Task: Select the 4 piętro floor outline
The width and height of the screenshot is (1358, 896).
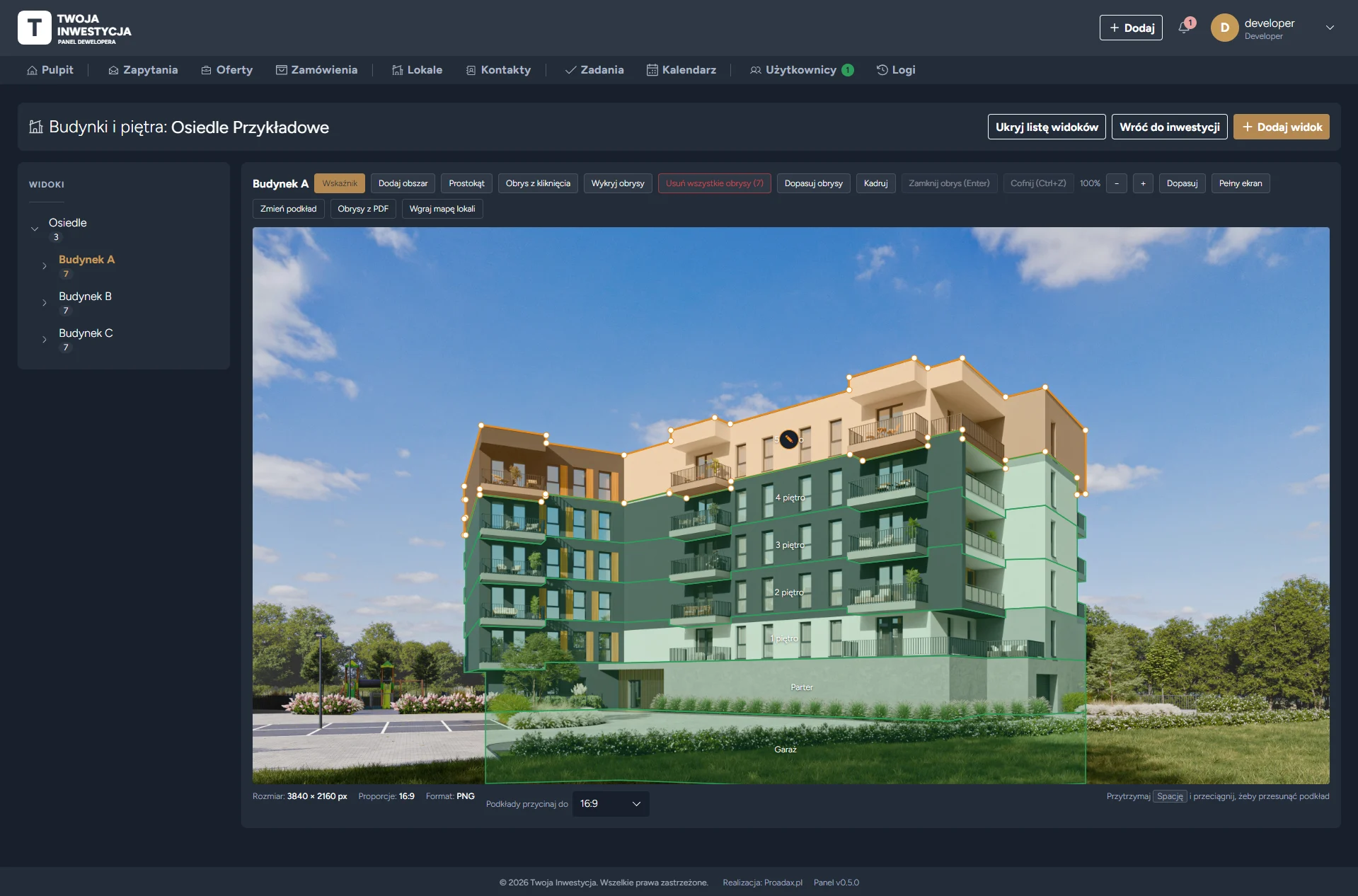Action: tap(790, 498)
